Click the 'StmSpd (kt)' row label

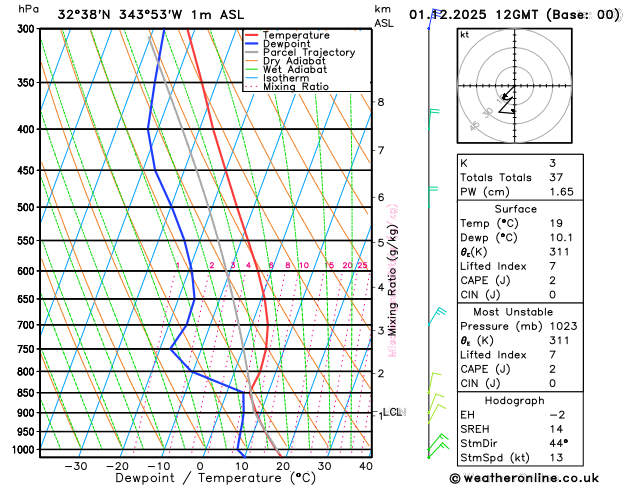point(495,458)
